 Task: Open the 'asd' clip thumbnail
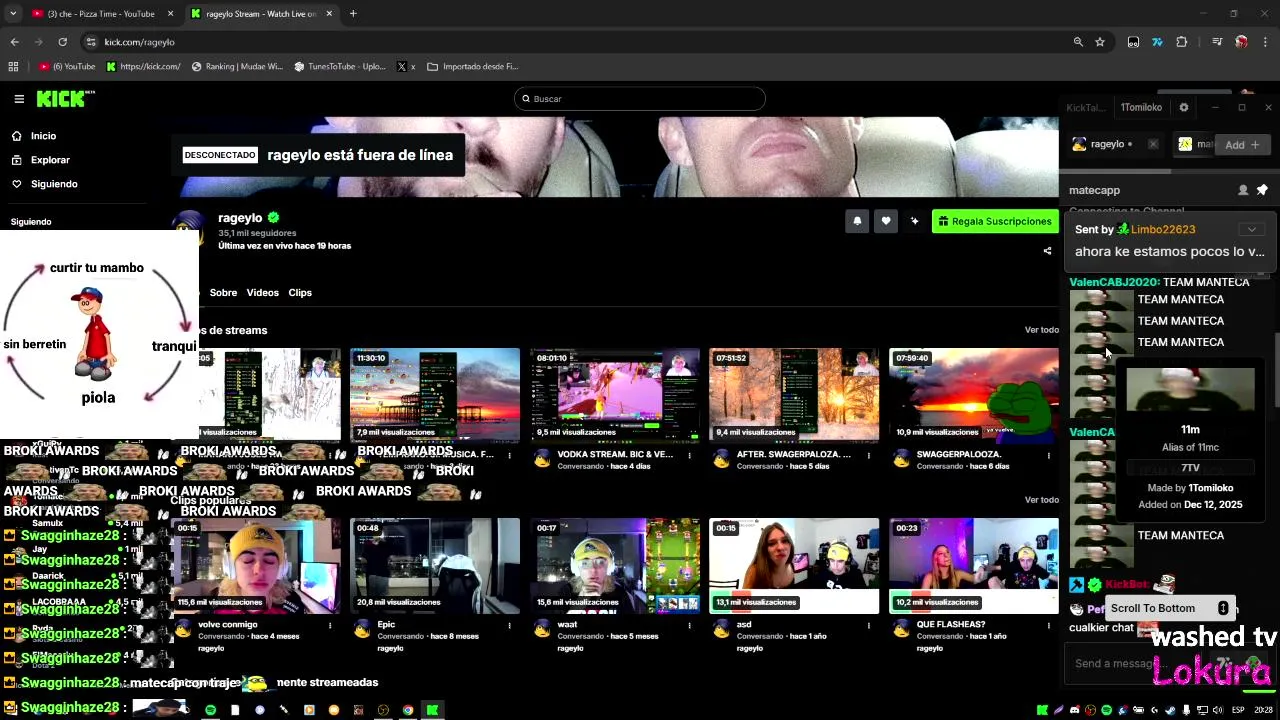click(794, 565)
